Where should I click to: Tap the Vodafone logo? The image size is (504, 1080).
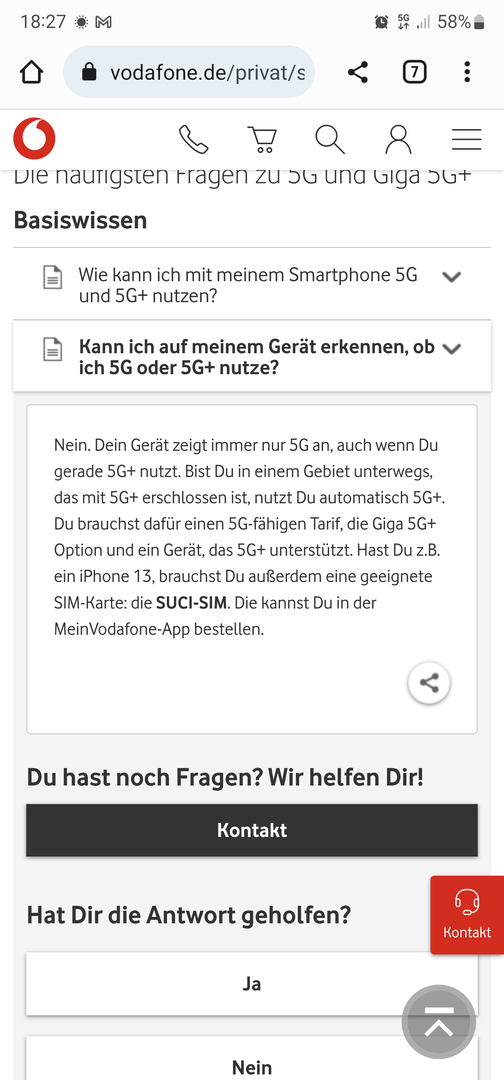click(x=34, y=138)
